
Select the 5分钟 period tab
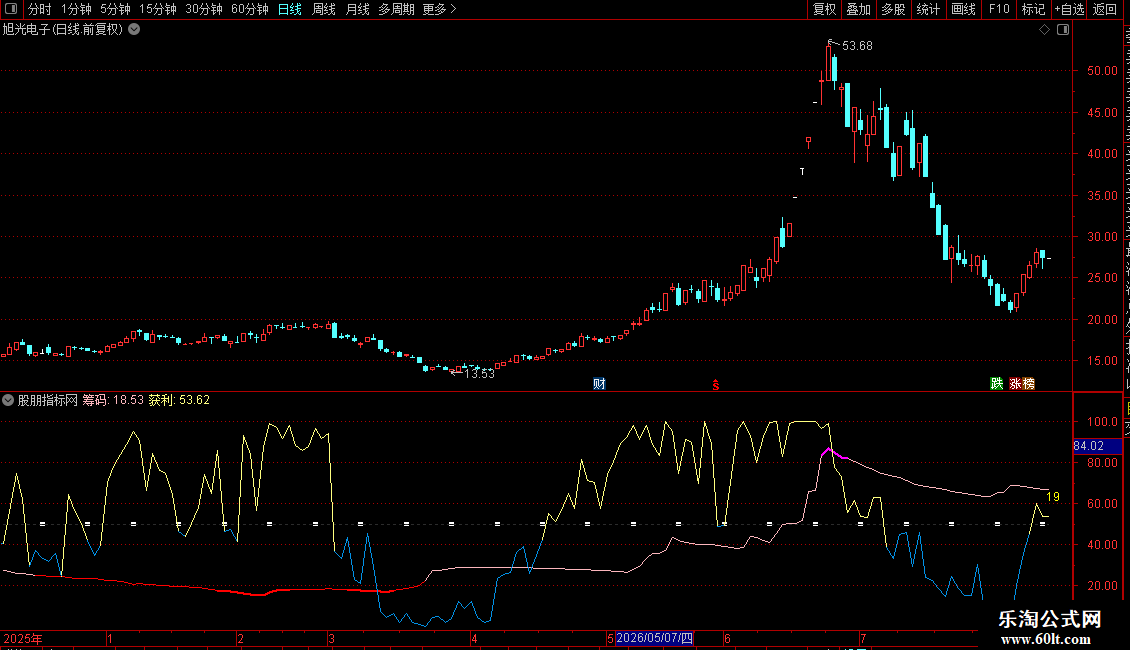click(115, 9)
